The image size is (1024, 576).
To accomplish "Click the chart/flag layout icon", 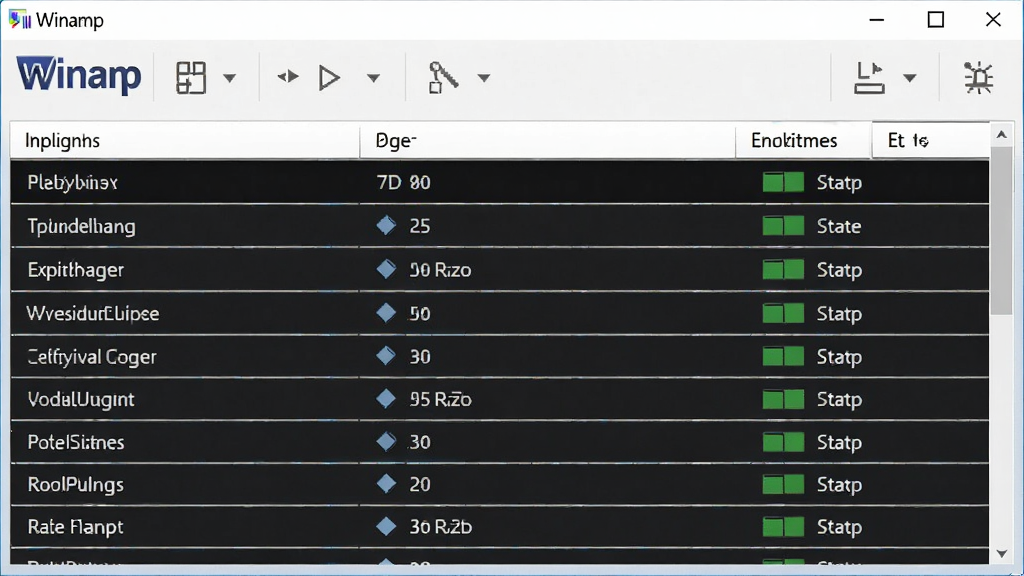I will [869, 78].
